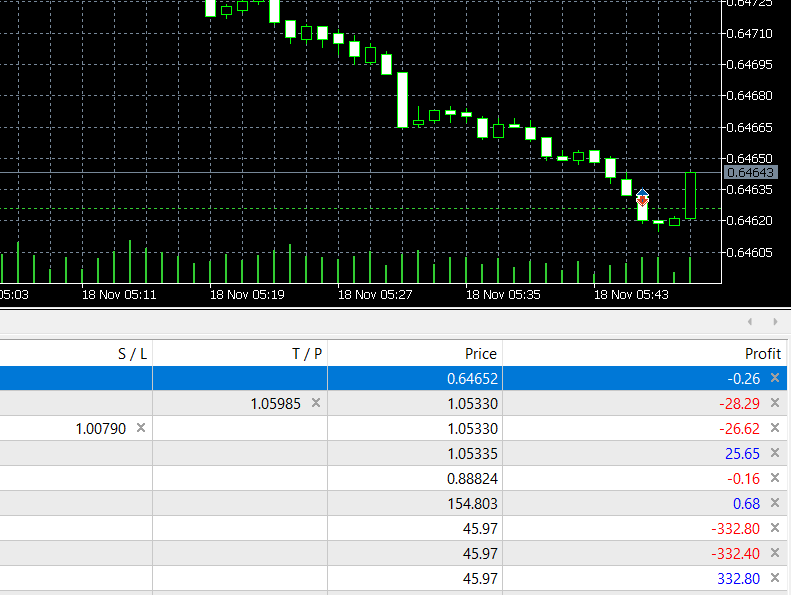Remove the 1.00790 stop loss level

pos(141,427)
